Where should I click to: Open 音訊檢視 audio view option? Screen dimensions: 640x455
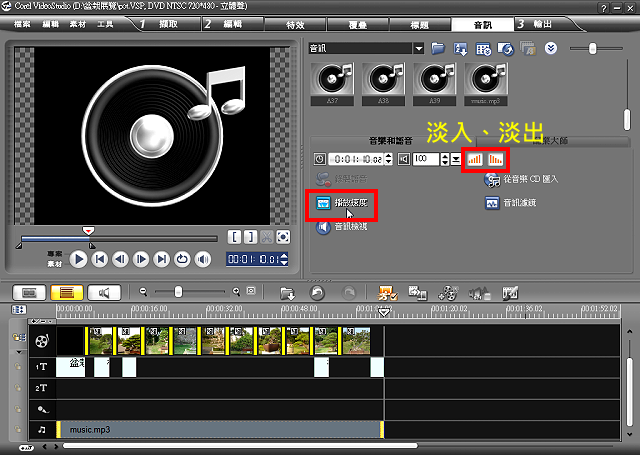(x=342, y=226)
